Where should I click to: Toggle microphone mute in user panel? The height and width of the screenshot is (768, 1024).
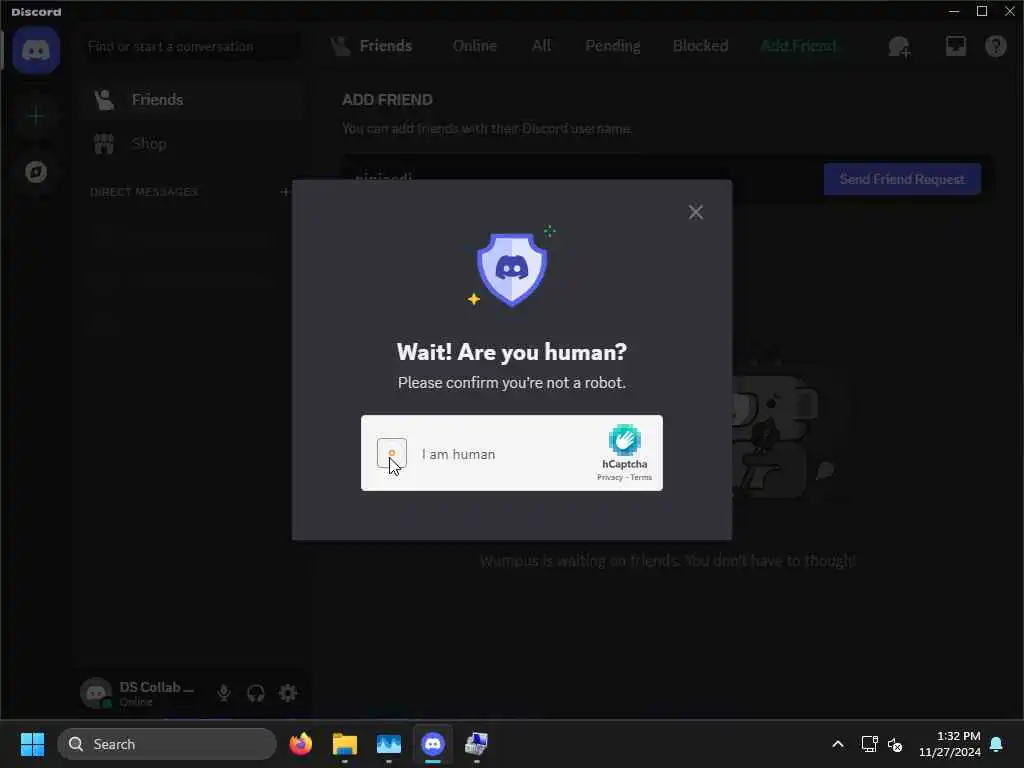[223, 693]
